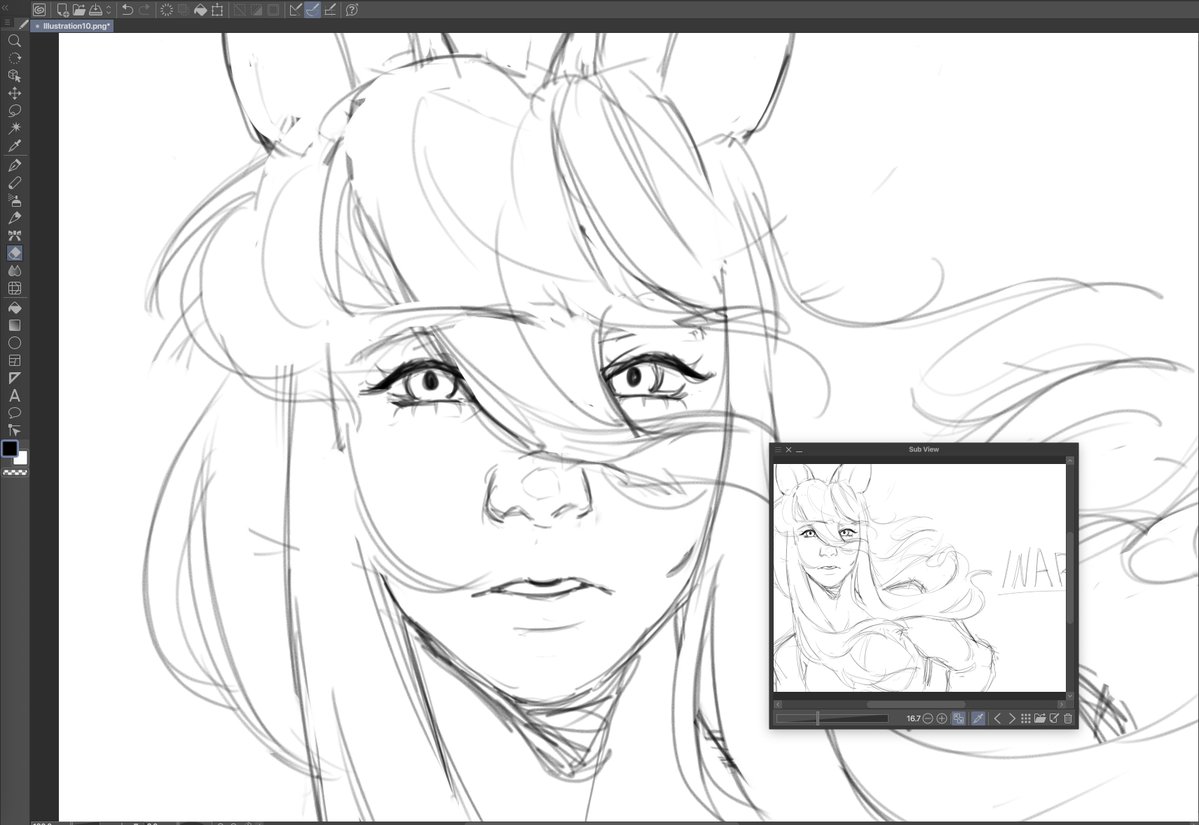
Task: Show previous image in Sub View
Action: [997, 719]
